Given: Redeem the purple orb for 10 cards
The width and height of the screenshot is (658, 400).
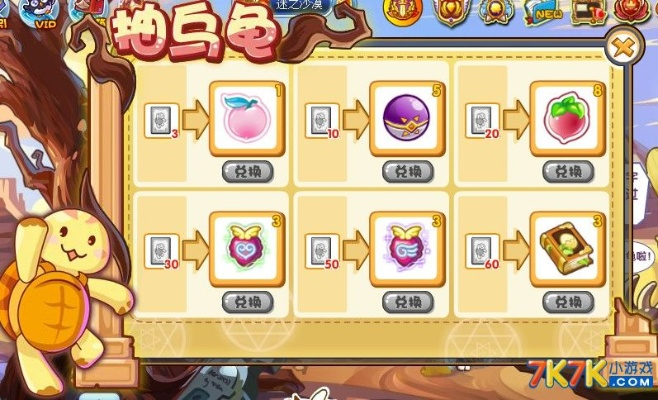Looking at the screenshot, I should [x=408, y=172].
